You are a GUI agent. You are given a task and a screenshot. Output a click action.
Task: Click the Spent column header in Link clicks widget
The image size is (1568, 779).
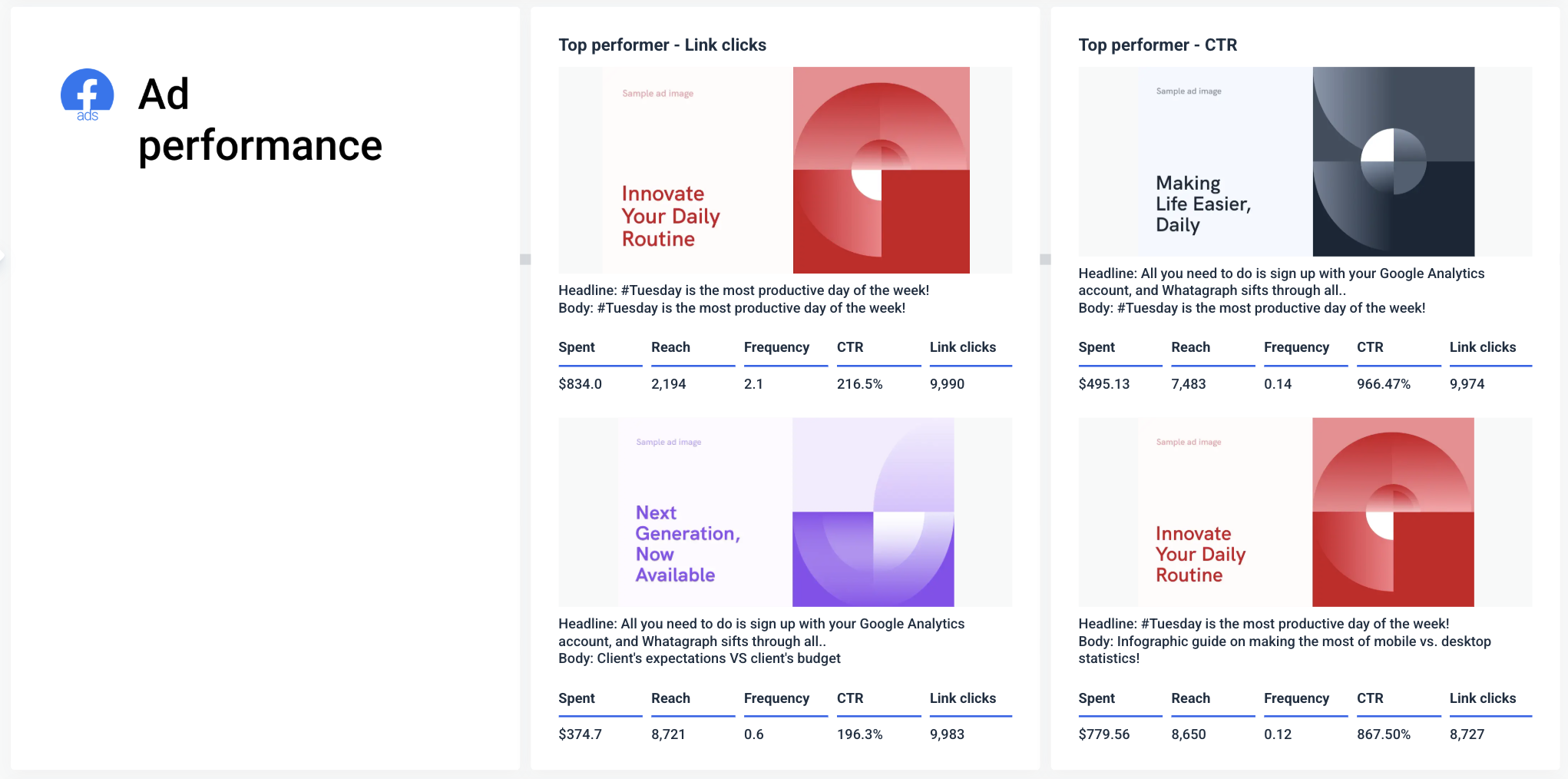(576, 347)
